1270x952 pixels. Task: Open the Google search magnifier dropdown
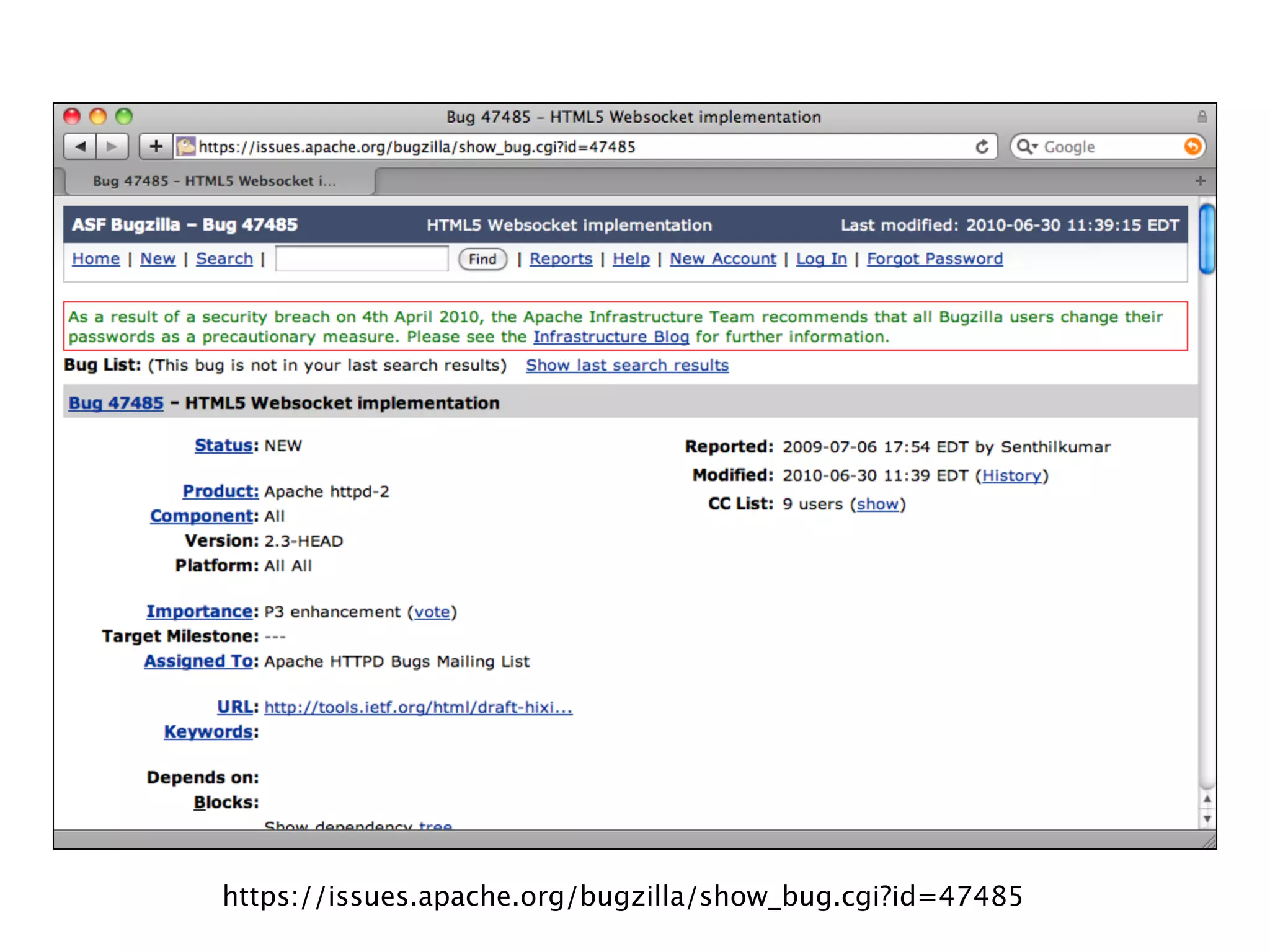[1028, 147]
